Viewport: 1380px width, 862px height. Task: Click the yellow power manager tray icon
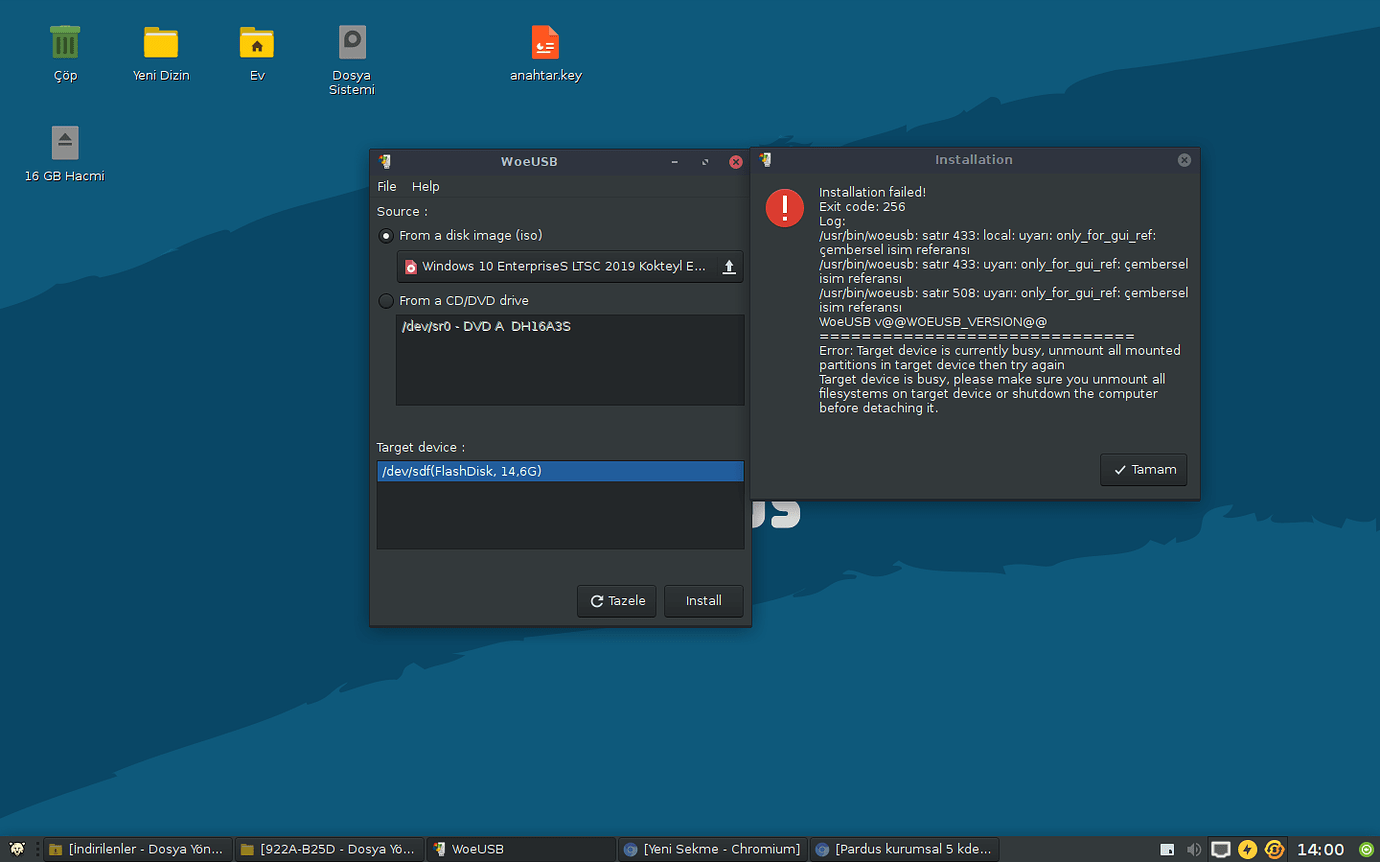click(x=1247, y=849)
